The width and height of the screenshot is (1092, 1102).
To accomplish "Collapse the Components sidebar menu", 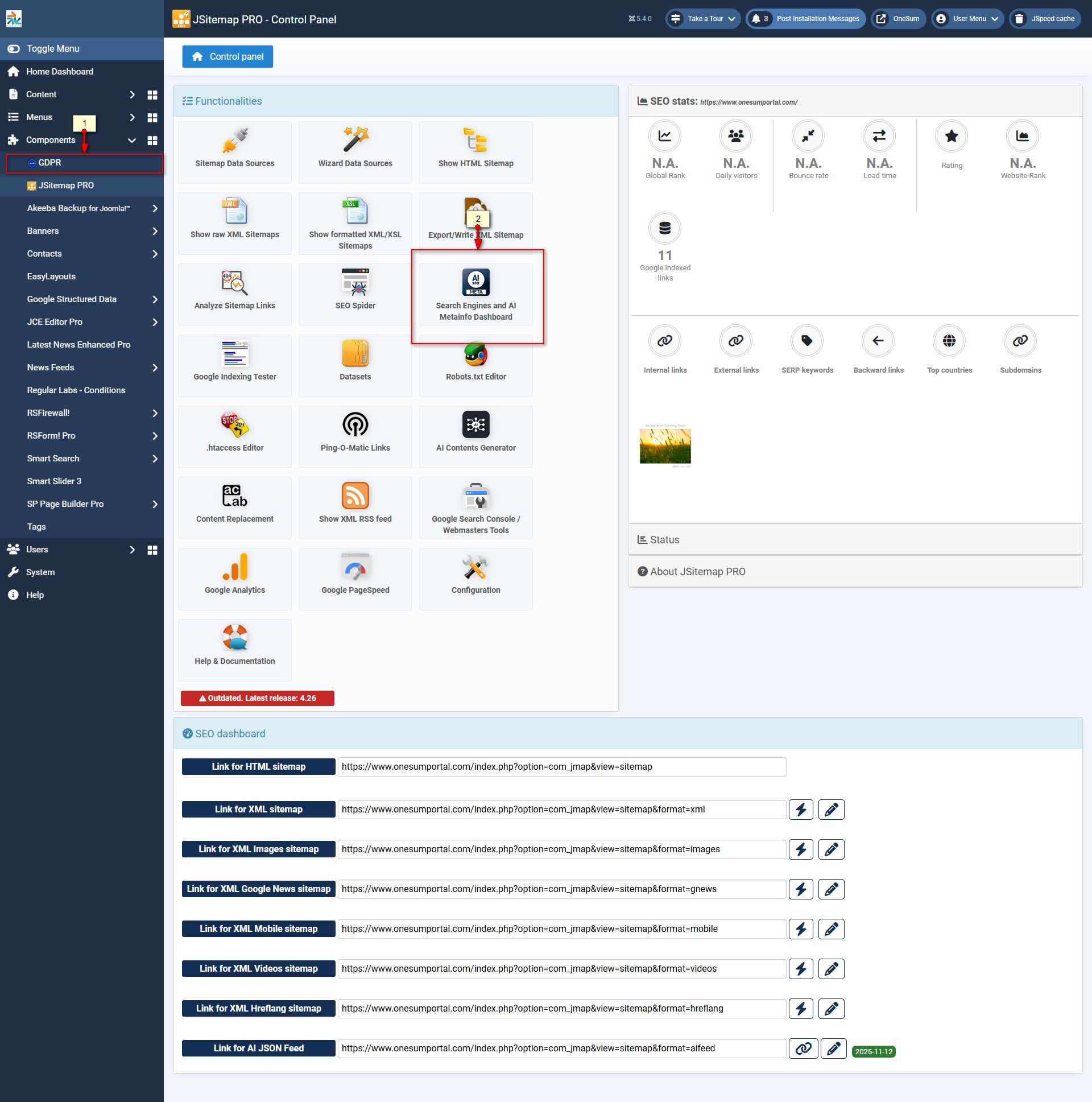I will coord(132,141).
